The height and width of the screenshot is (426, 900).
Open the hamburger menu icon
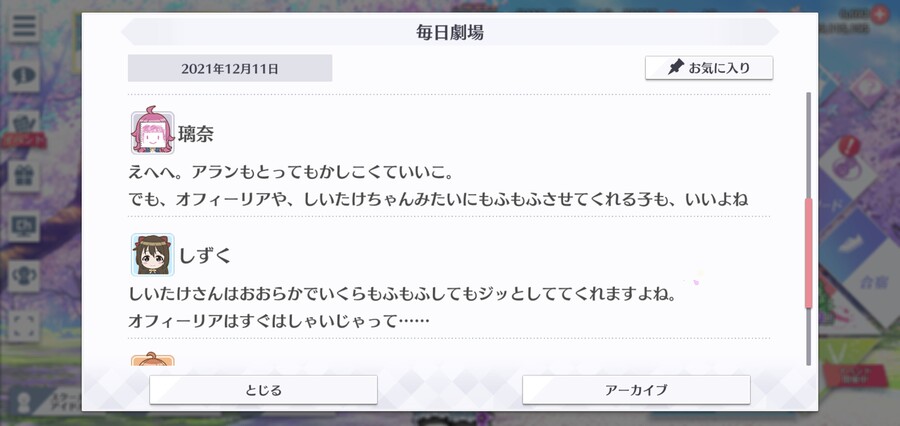[24, 26]
